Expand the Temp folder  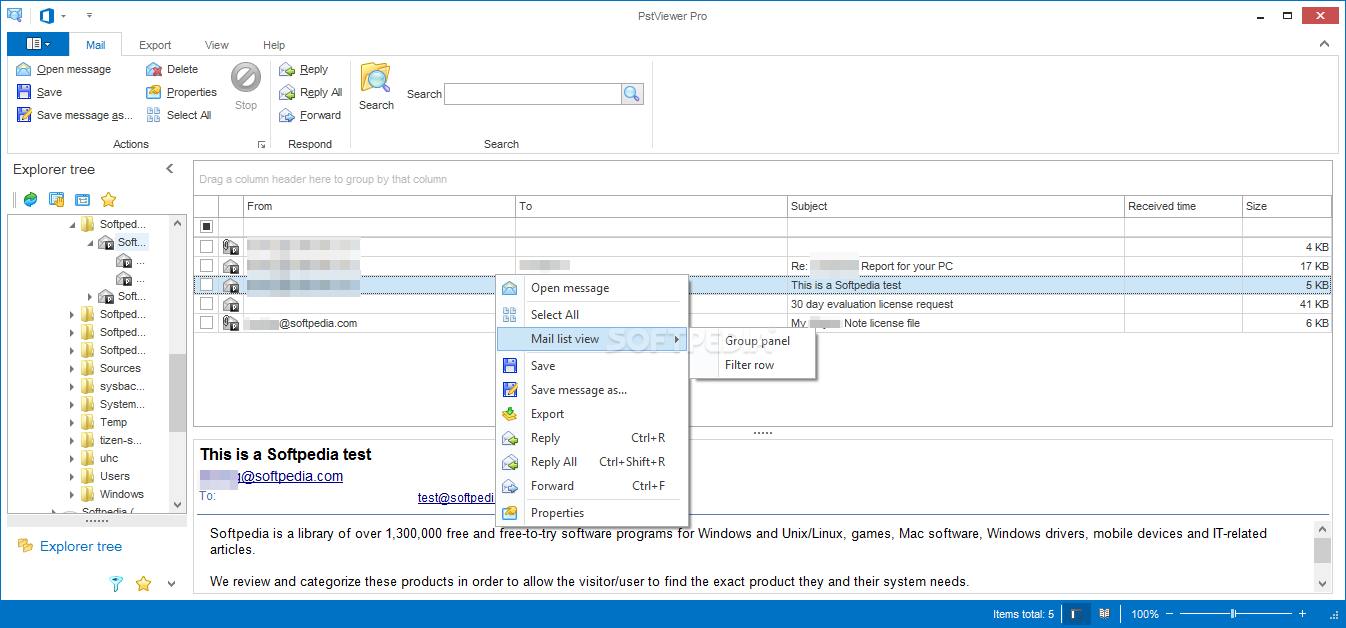[x=72, y=422]
